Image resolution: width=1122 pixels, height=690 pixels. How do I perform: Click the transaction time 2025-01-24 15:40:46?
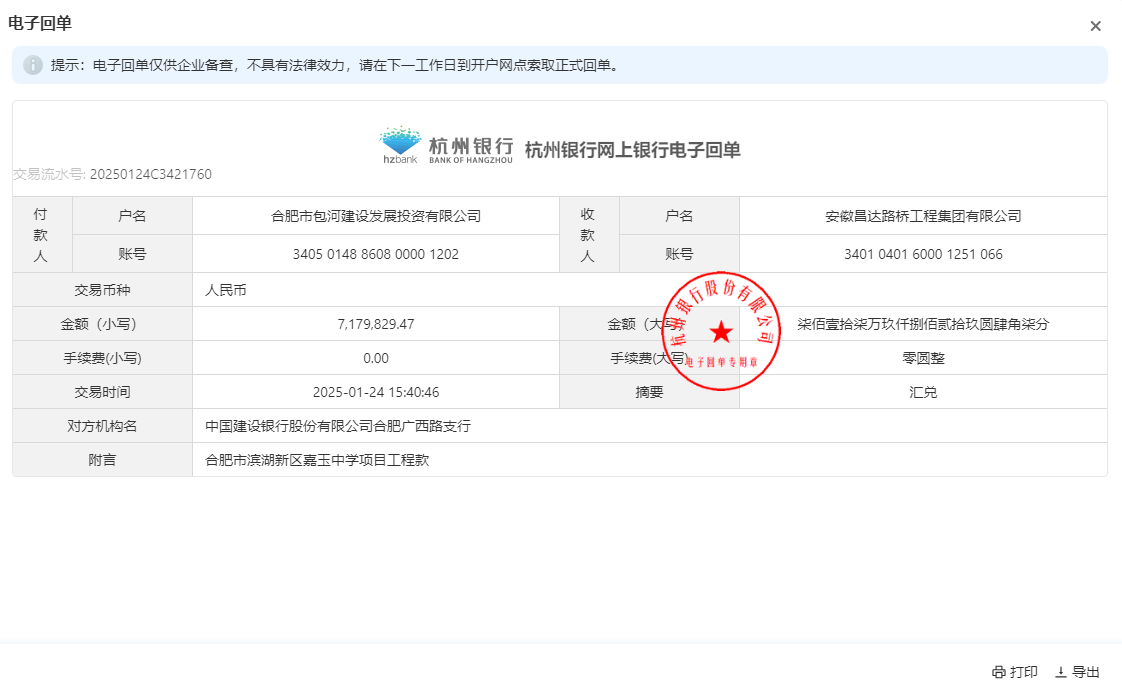(376, 392)
